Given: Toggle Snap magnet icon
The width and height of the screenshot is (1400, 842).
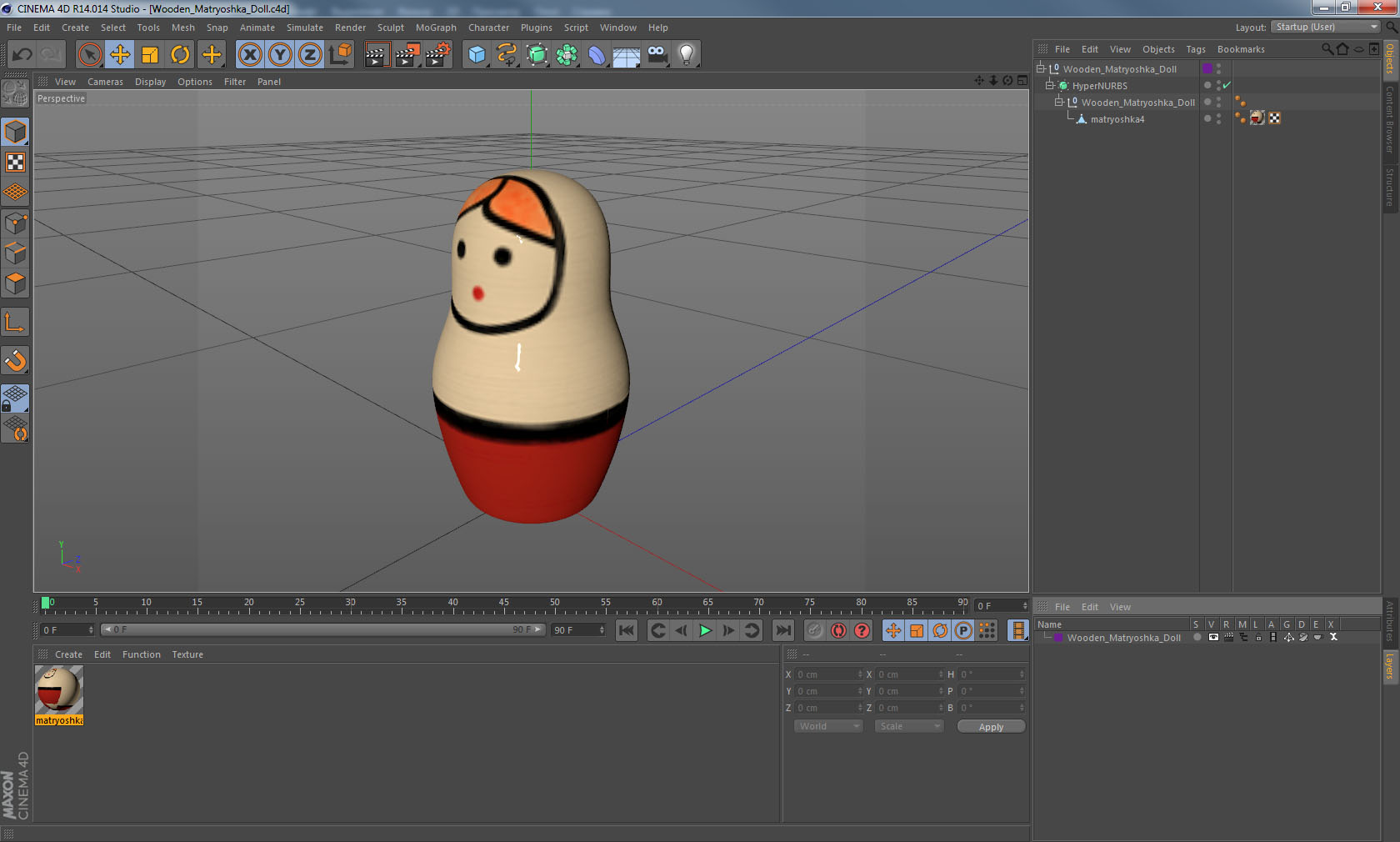Looking at the screenshot, I should click(15, 360).
